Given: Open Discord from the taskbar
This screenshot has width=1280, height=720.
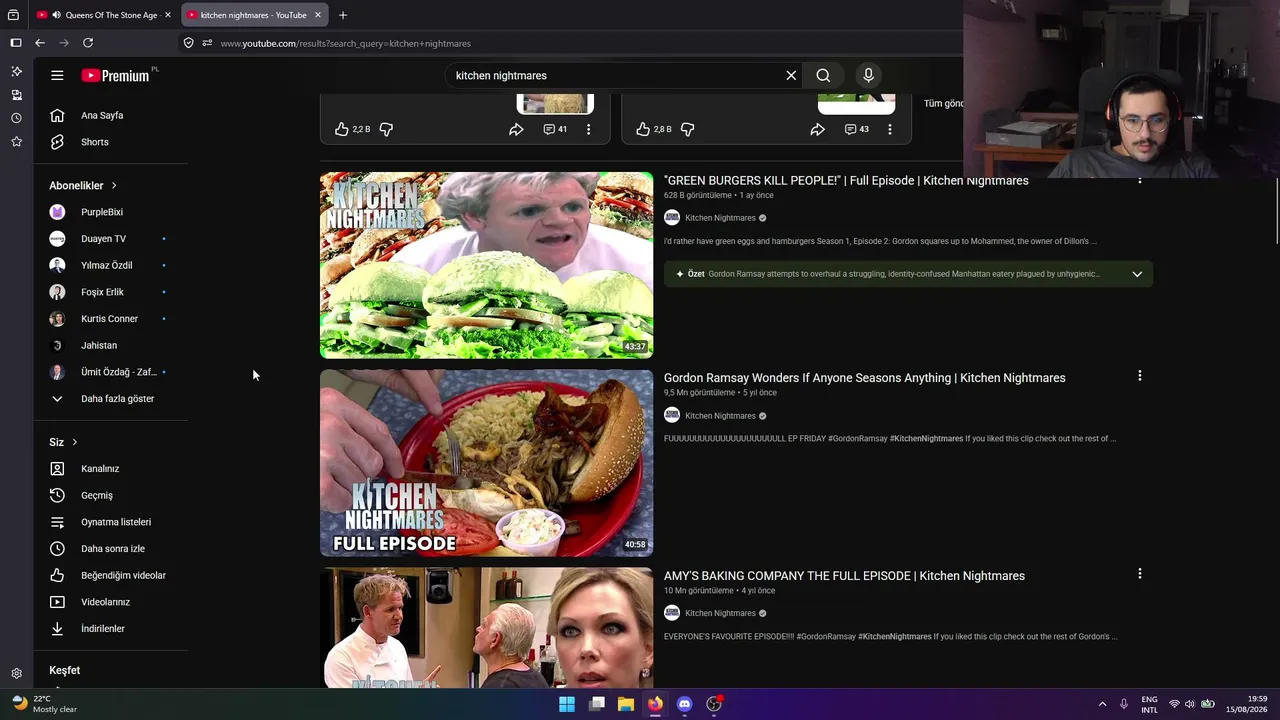Looking at the screenshot, I should click(684, 704).
